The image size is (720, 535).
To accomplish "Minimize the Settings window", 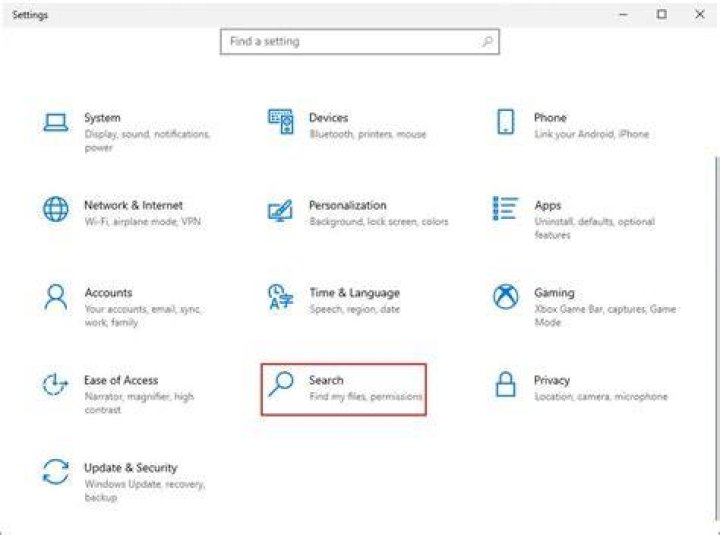I will coord(623,15).
